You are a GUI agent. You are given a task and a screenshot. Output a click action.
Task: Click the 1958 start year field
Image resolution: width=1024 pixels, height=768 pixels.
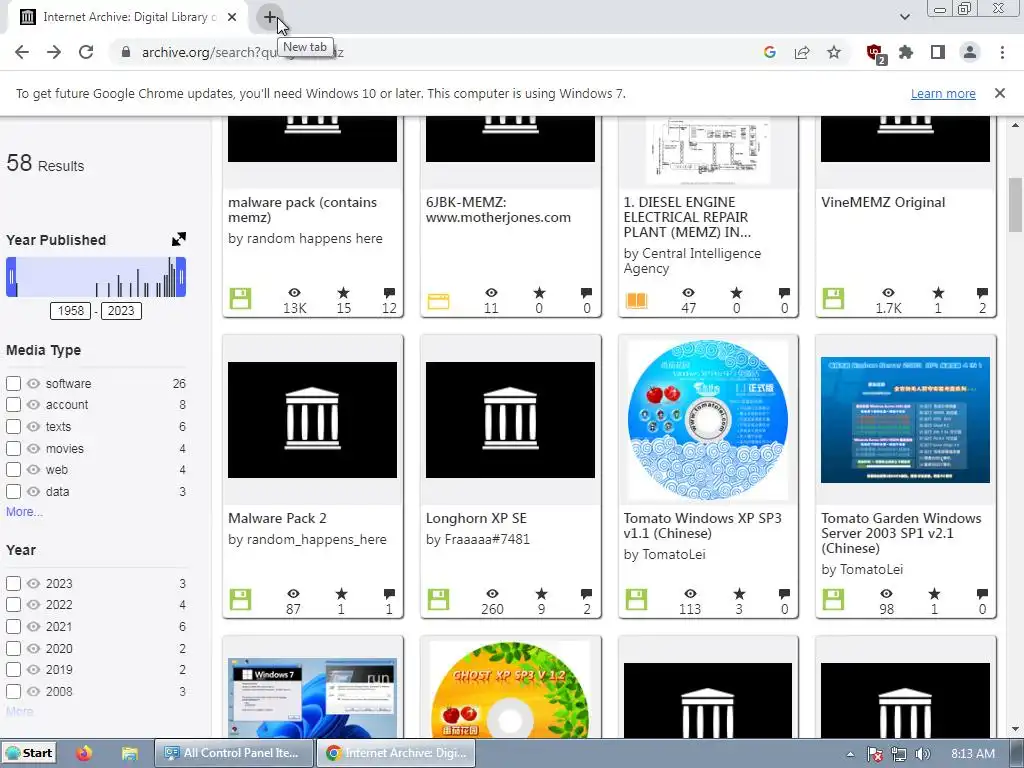pos(71,311)
